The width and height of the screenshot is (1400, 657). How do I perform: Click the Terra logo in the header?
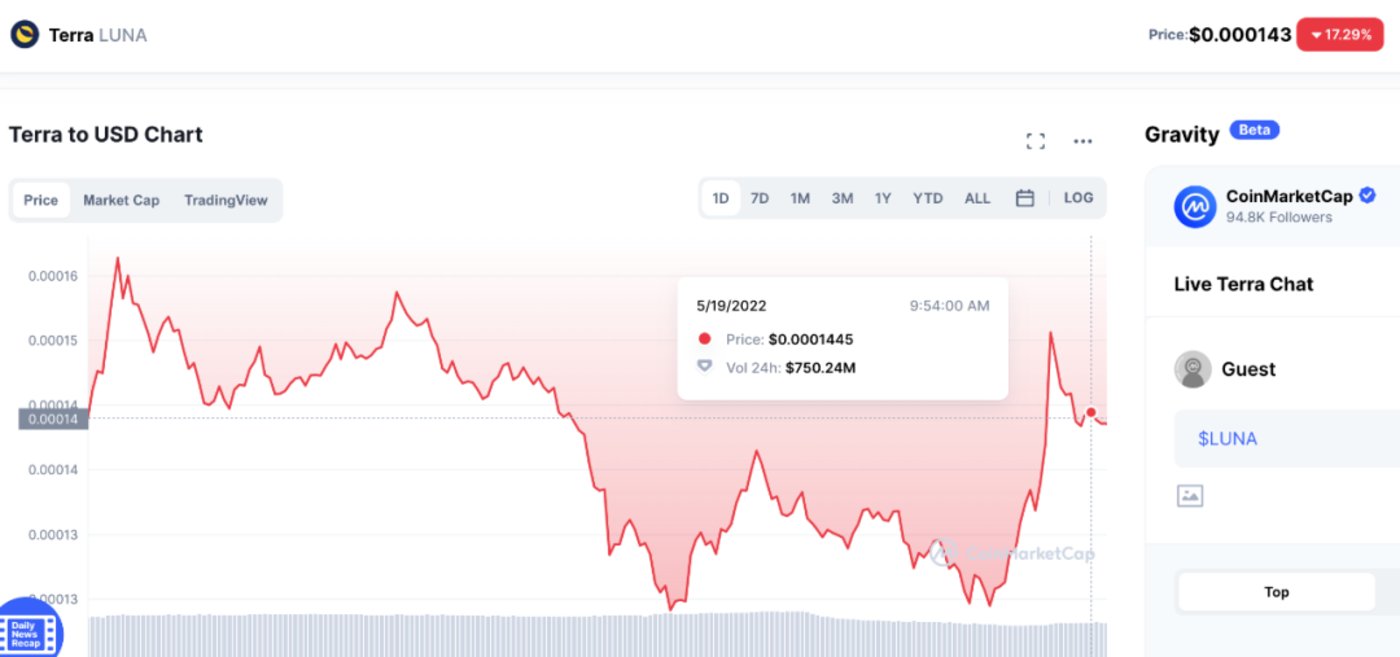pos(22,33)
